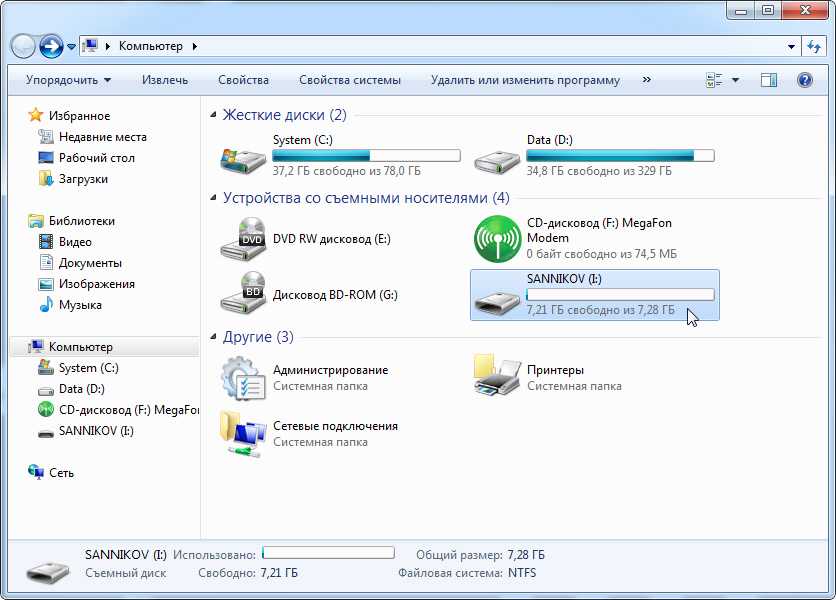
Task: Open Загрузки in the sidebar
Action: pos(83,179)
